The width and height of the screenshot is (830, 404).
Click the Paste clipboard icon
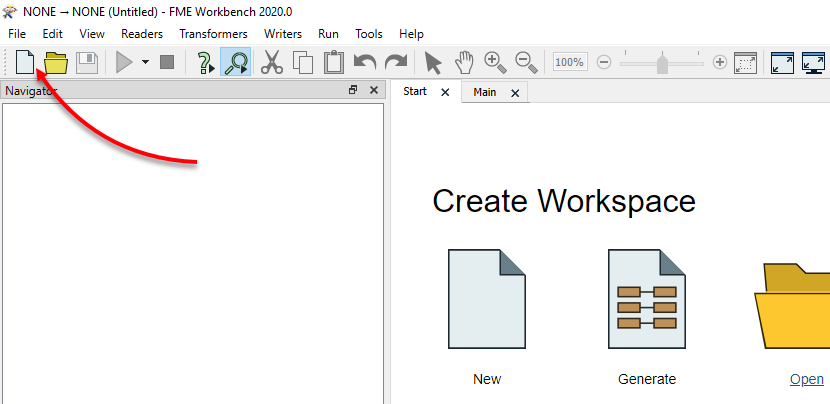click(x=333, y=62)
